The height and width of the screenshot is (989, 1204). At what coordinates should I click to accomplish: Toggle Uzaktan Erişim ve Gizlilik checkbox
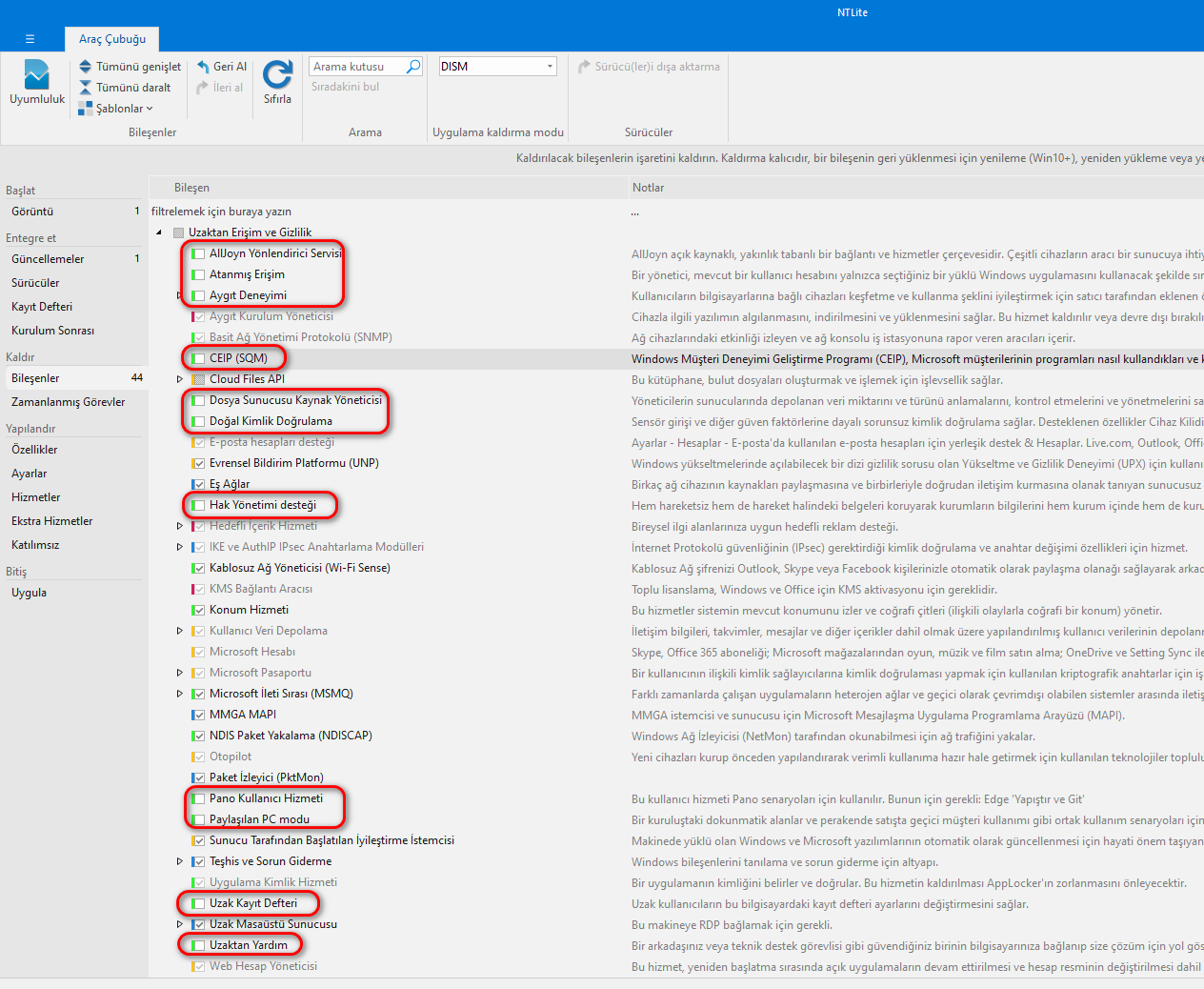[178, 232]
